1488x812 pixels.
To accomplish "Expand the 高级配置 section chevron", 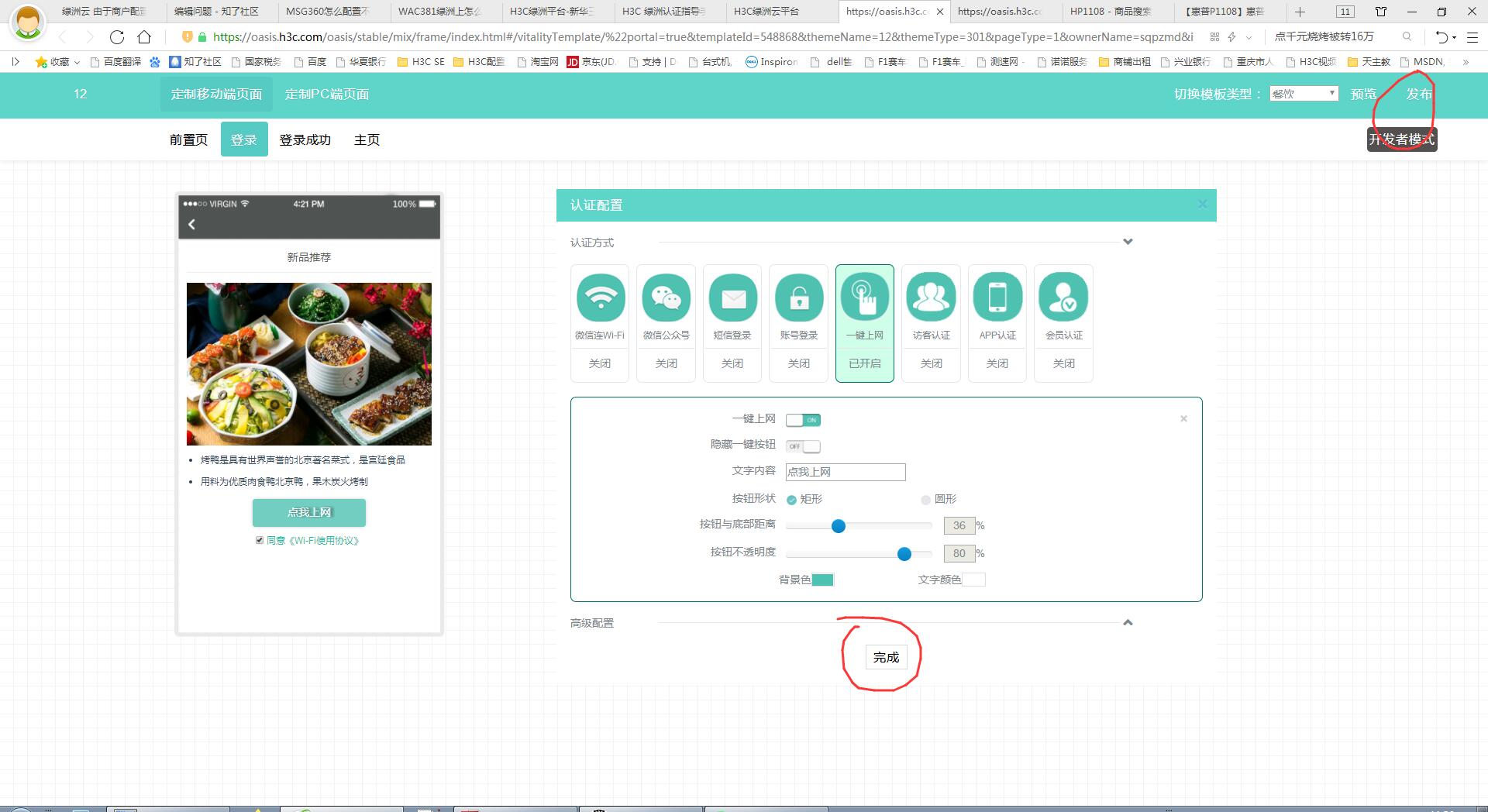I will tap(1128, 622).
